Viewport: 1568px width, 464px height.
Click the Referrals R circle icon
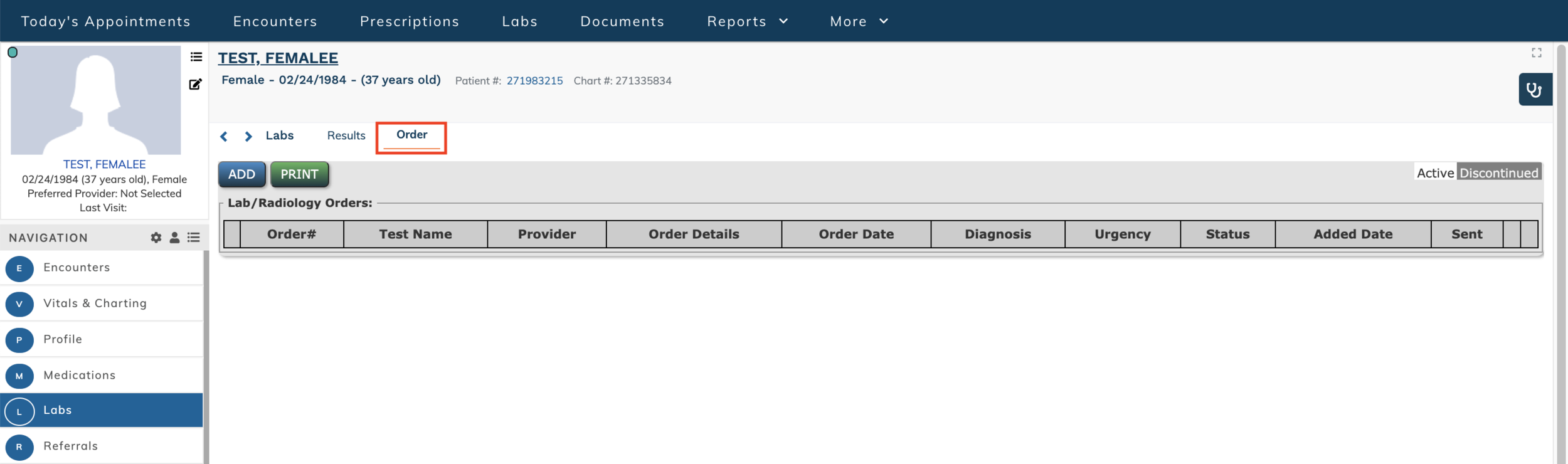[x=19, y=447]
